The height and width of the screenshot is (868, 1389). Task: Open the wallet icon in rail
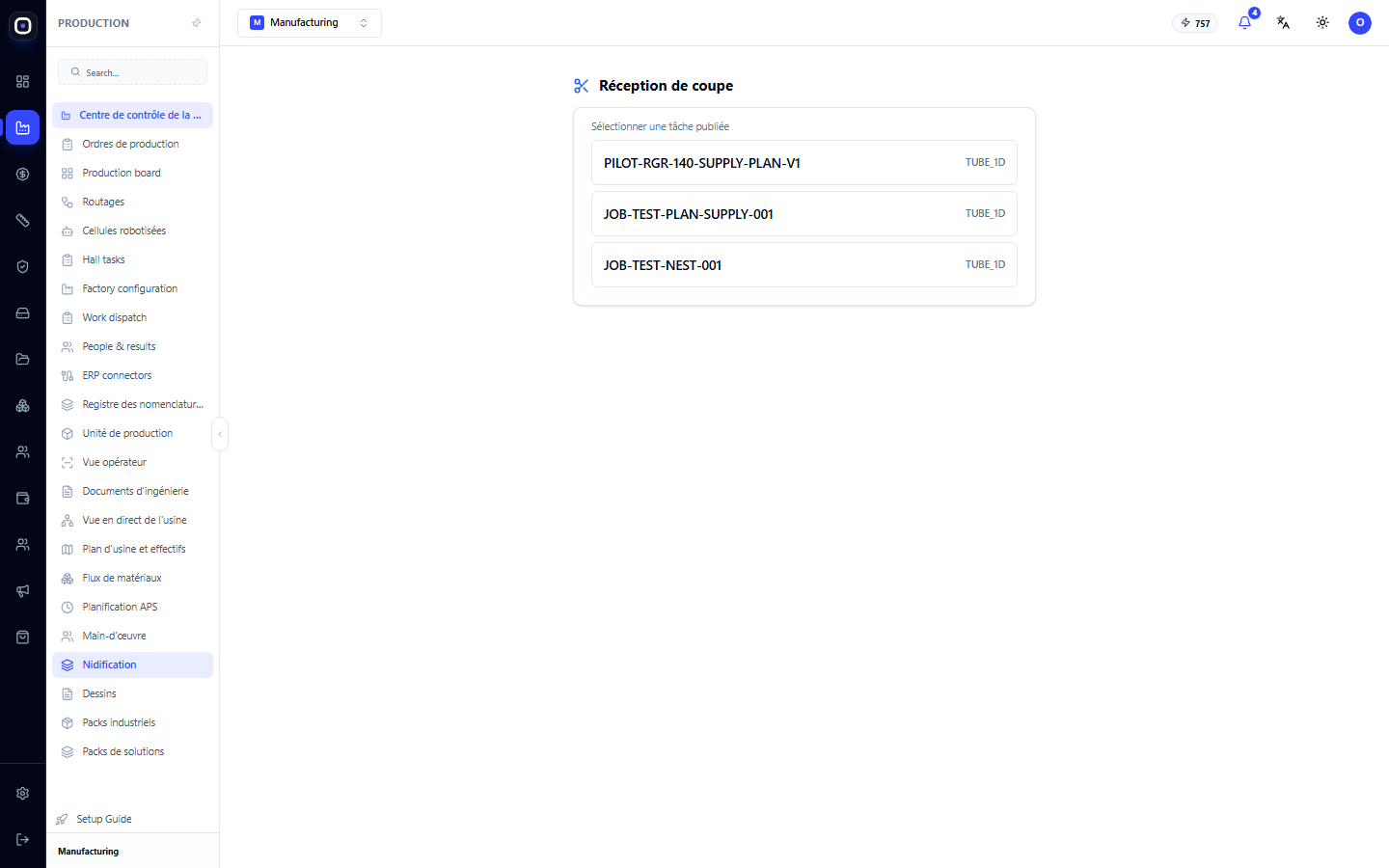click(23, 498)
